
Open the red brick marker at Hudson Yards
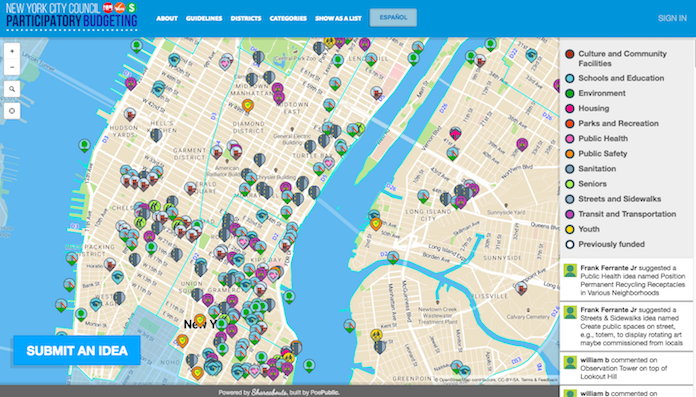click(130, 114)
